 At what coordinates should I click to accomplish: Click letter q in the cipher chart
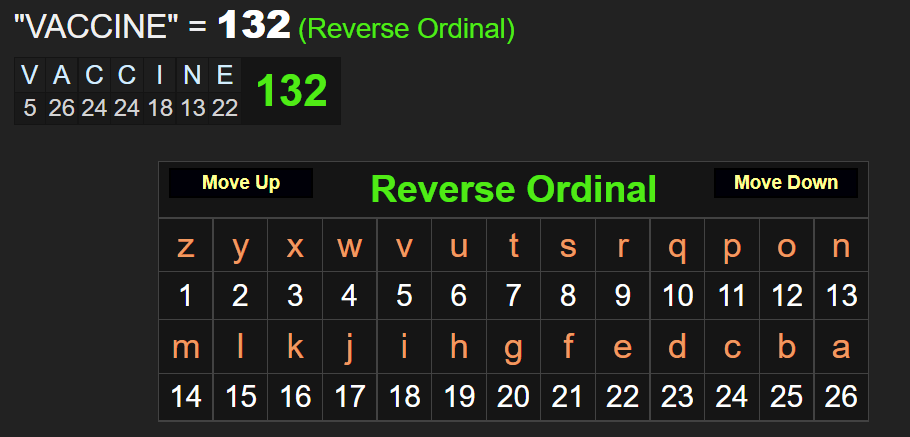click(677, 247)
